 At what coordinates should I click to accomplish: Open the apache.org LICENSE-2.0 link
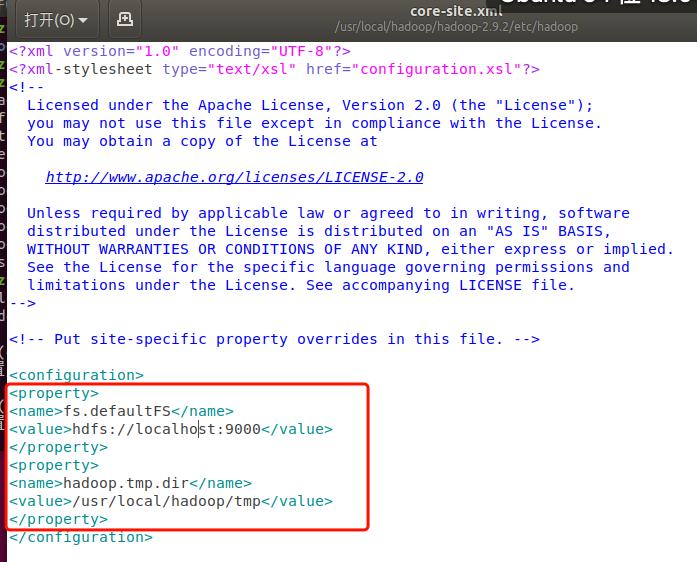pyautogui.click(x=234, y=177)
